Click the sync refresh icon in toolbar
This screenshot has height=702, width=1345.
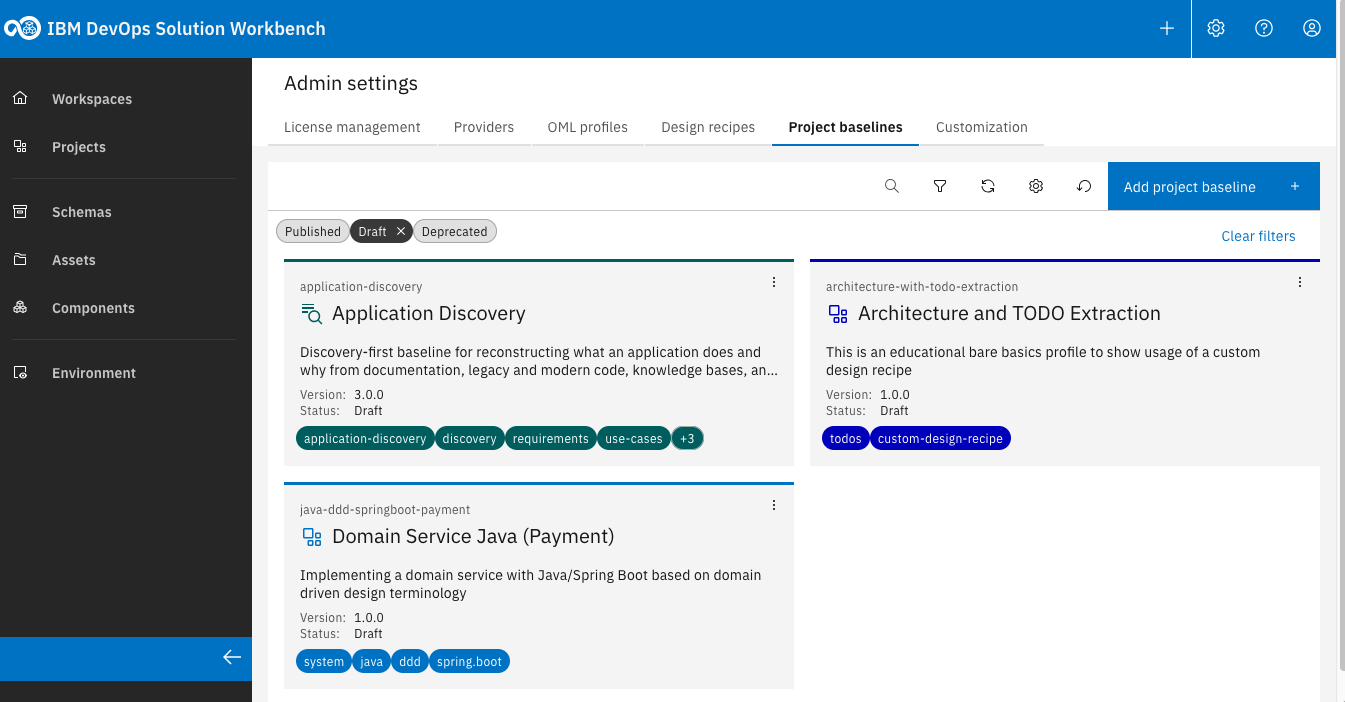[x=988, y=186]
